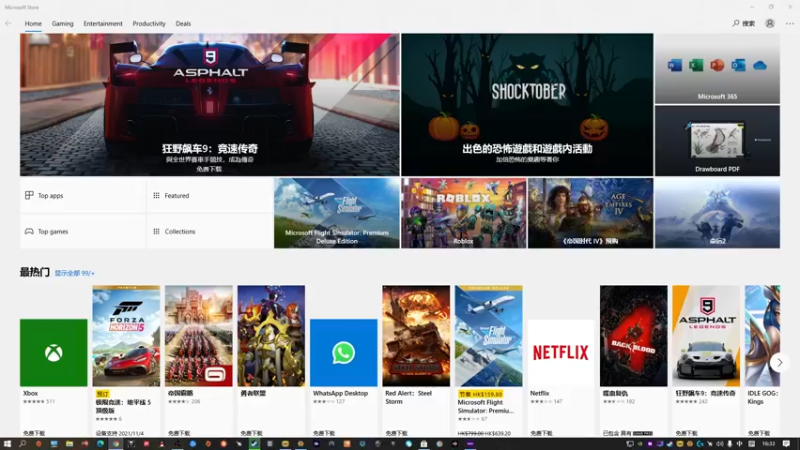Open the Forza Horizon 5 game cover
800x450 pixels.
[126, 336]
